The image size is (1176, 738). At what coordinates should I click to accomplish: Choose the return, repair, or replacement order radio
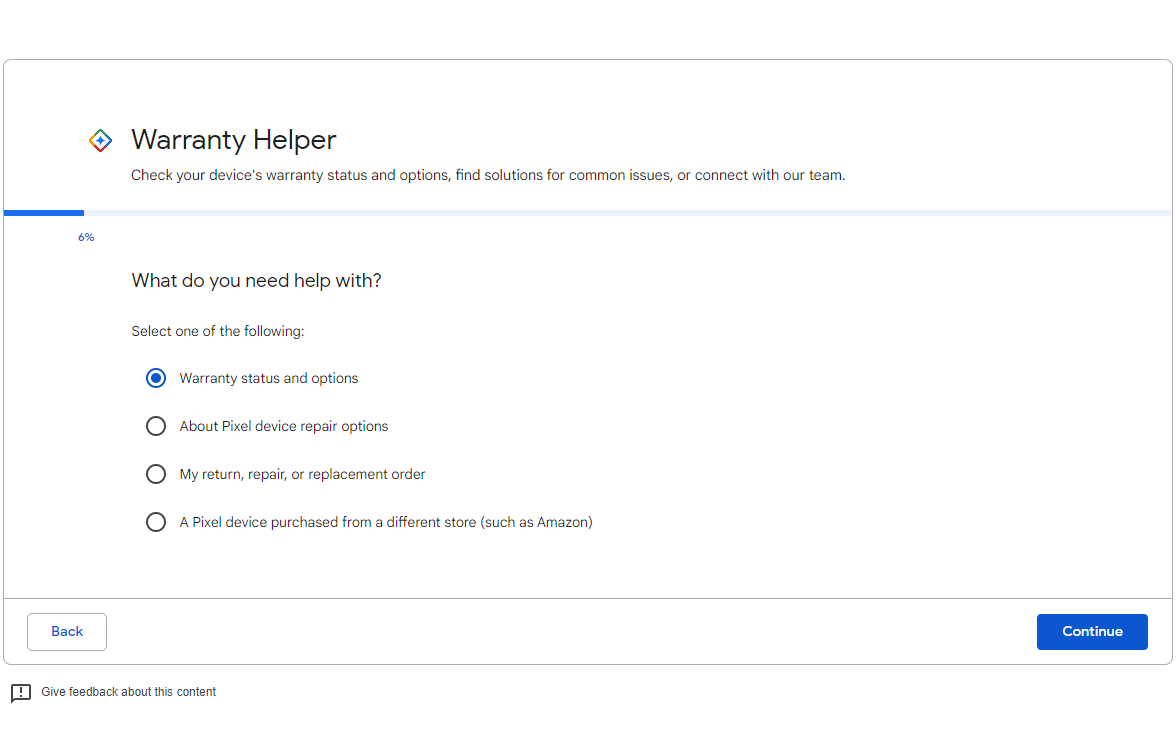[x=156, y=474]
